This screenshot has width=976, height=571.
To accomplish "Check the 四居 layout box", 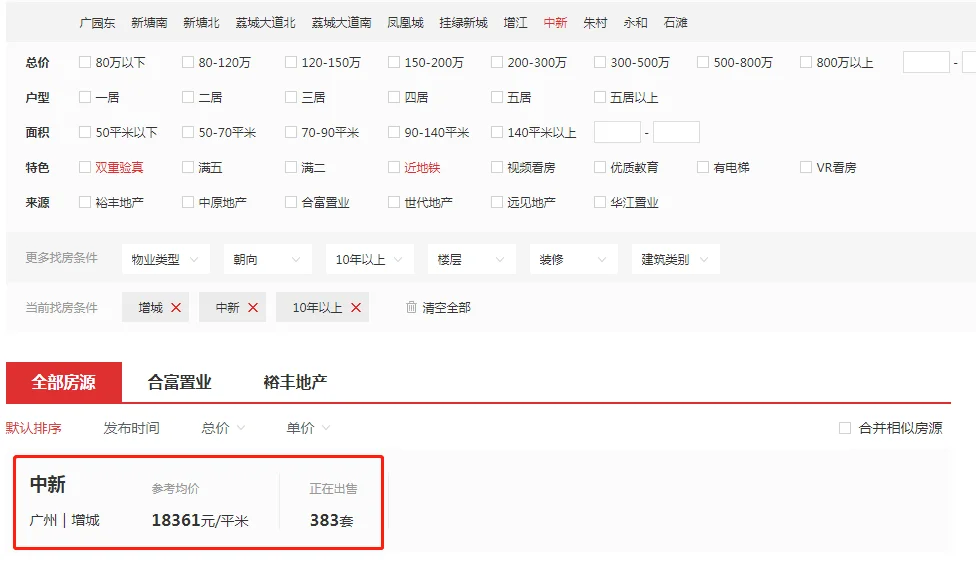I will pos(394,97).
